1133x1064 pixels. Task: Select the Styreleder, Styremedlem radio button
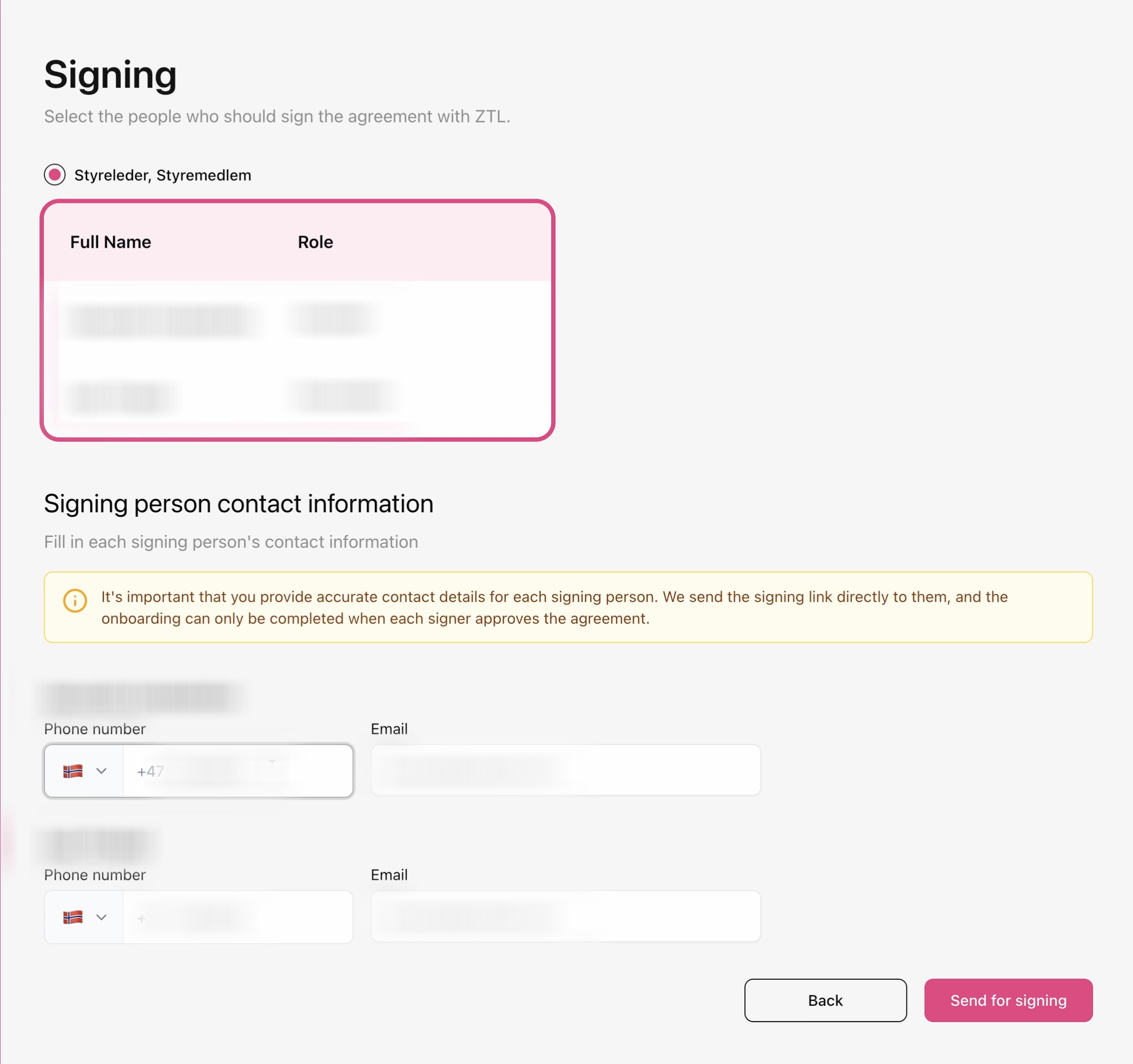coord(55,175)
